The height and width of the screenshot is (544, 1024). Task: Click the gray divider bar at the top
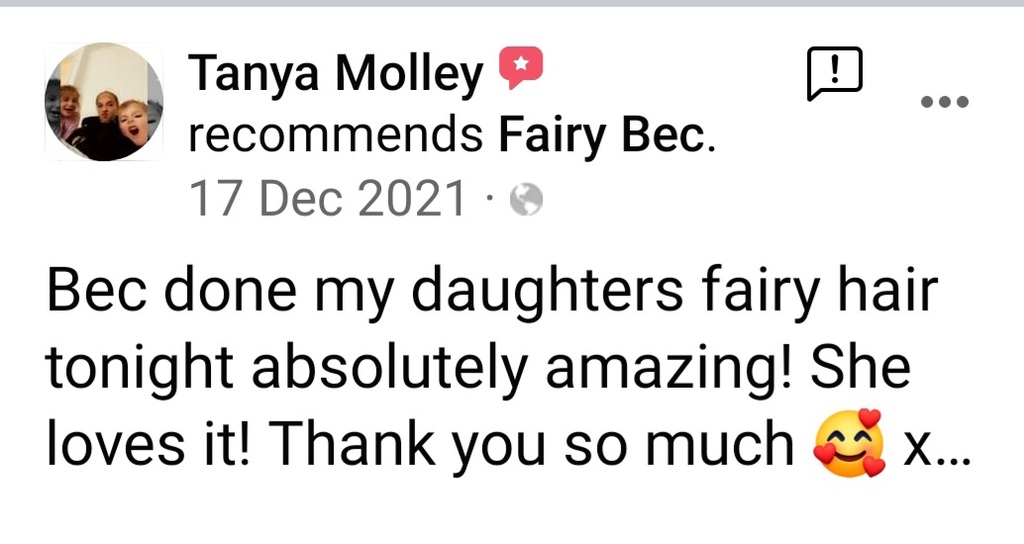512,4
